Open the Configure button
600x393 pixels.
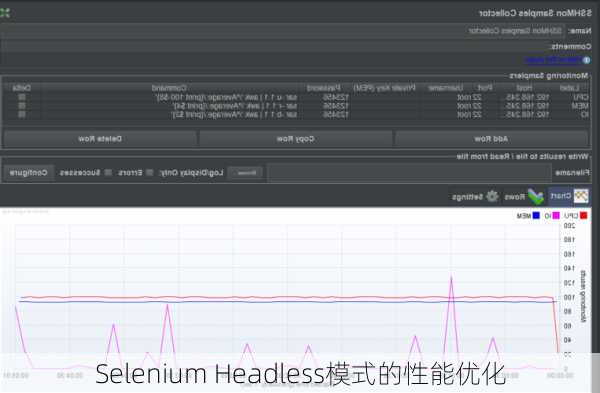[28, 173]
